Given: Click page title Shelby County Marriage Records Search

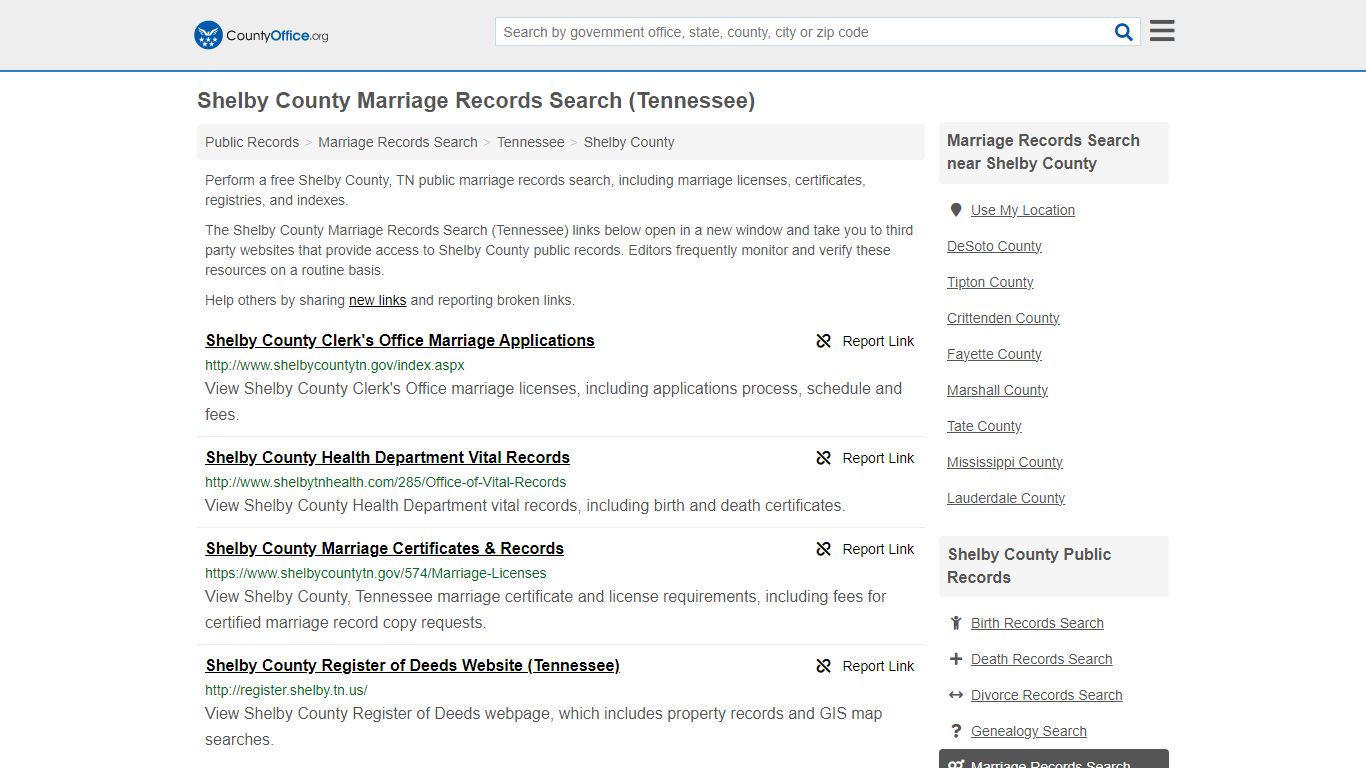Looking at the screenshot, I should [x=476, y=101].
